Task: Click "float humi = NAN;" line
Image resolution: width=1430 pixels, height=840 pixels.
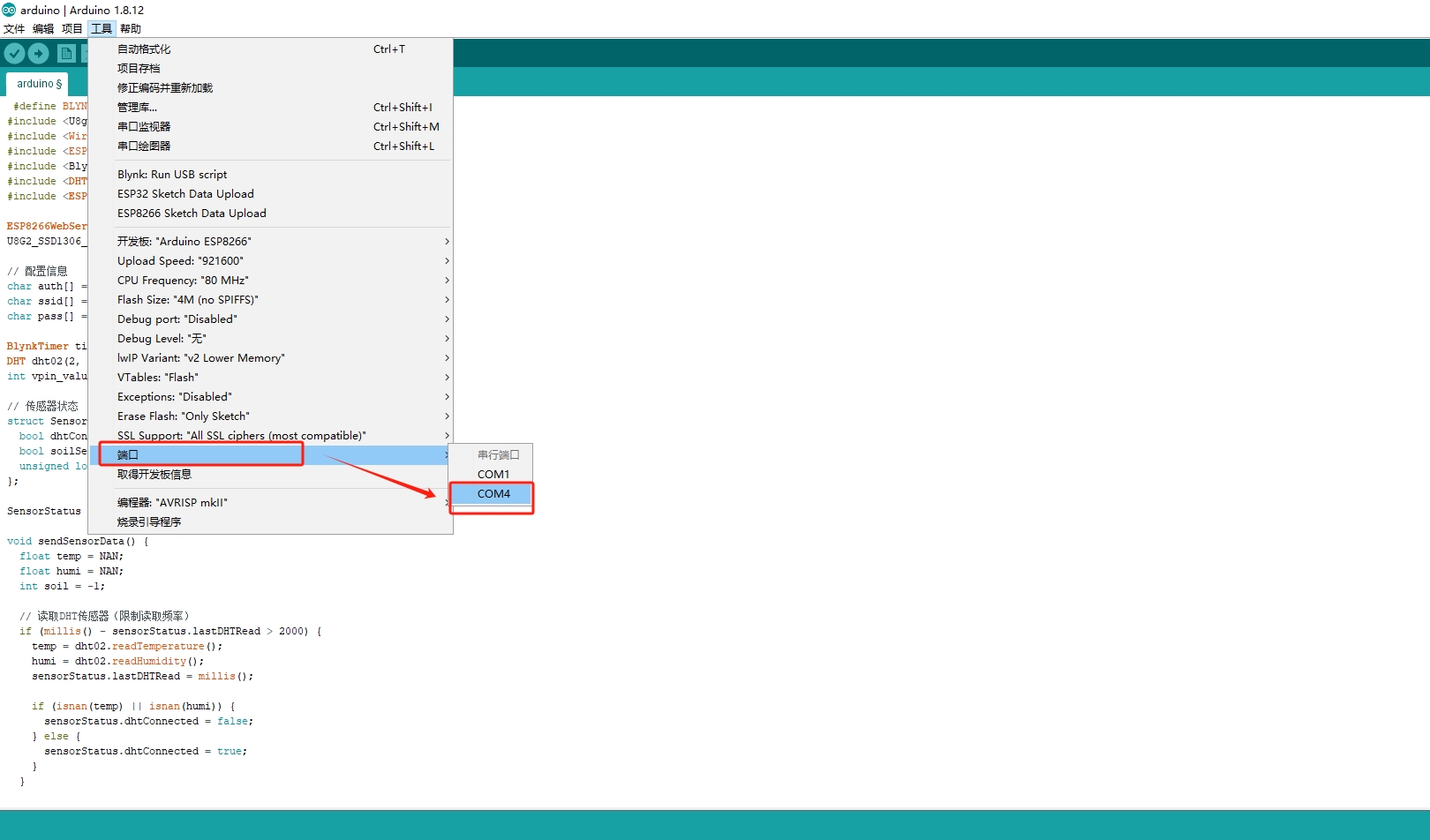Action: coord(71,572)
